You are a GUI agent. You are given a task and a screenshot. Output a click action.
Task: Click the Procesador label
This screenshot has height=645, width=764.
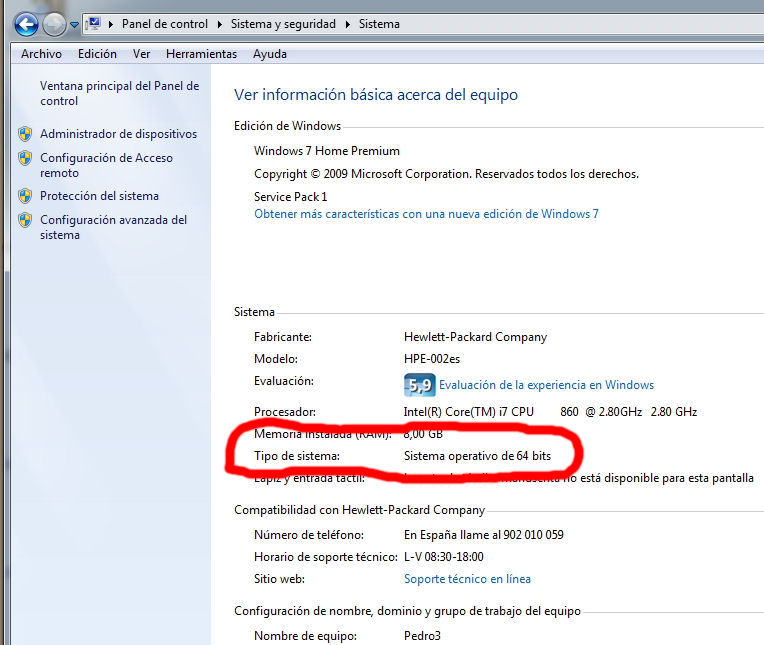285,412
